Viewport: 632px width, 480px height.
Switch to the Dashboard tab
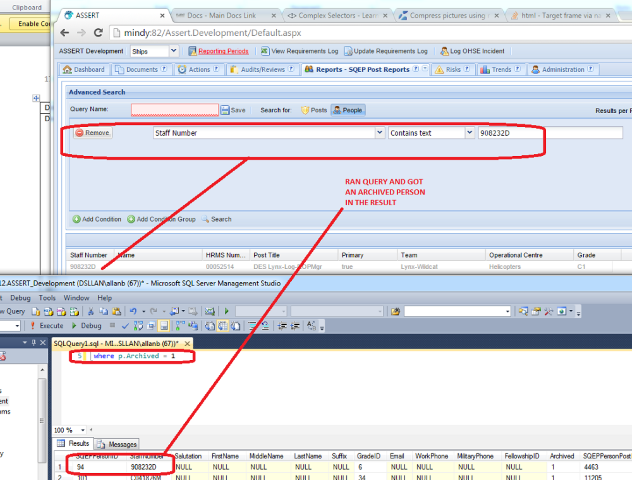tap(84, 70)
